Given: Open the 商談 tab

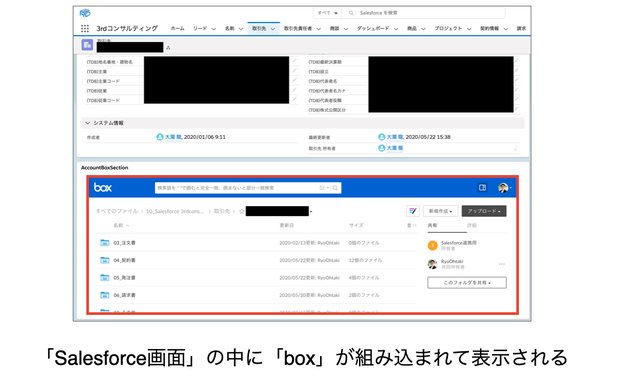Looking at the screenshot, I should pos(334,29).
